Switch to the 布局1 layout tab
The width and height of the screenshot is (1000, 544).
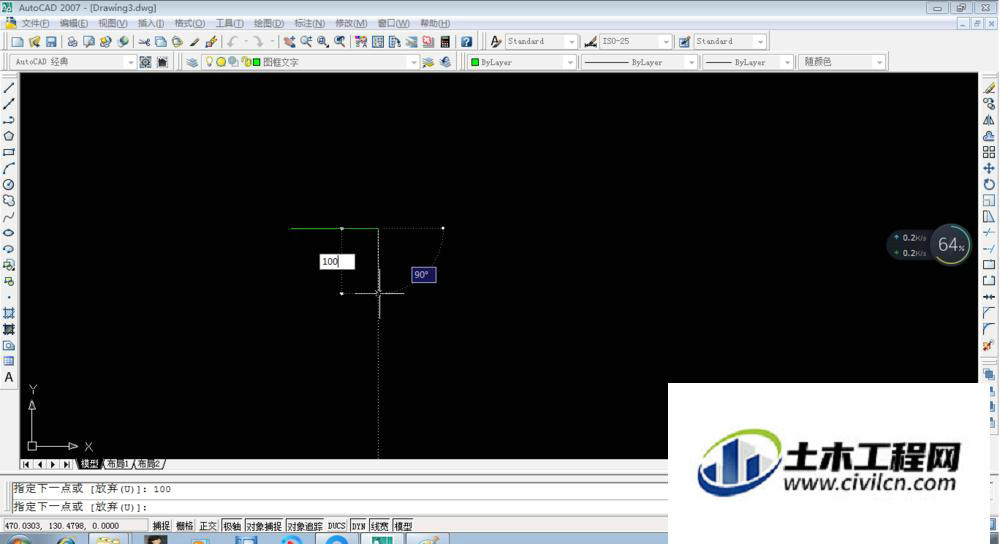[118, 464]
